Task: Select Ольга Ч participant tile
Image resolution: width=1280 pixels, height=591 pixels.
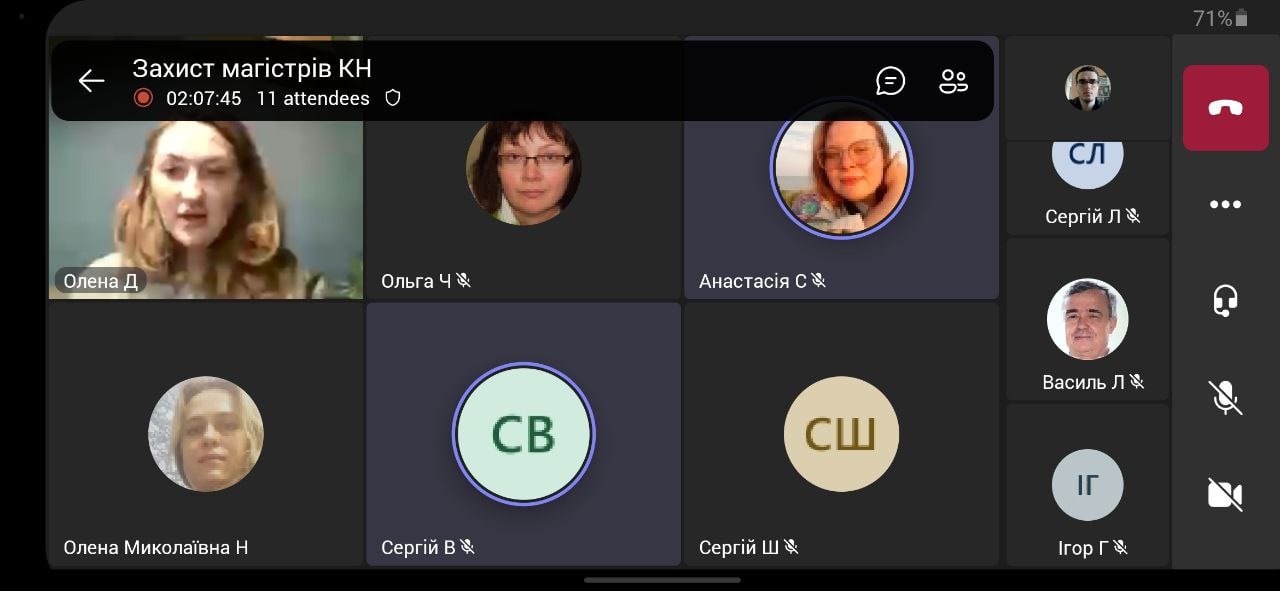Action: [x=523, y=168]
